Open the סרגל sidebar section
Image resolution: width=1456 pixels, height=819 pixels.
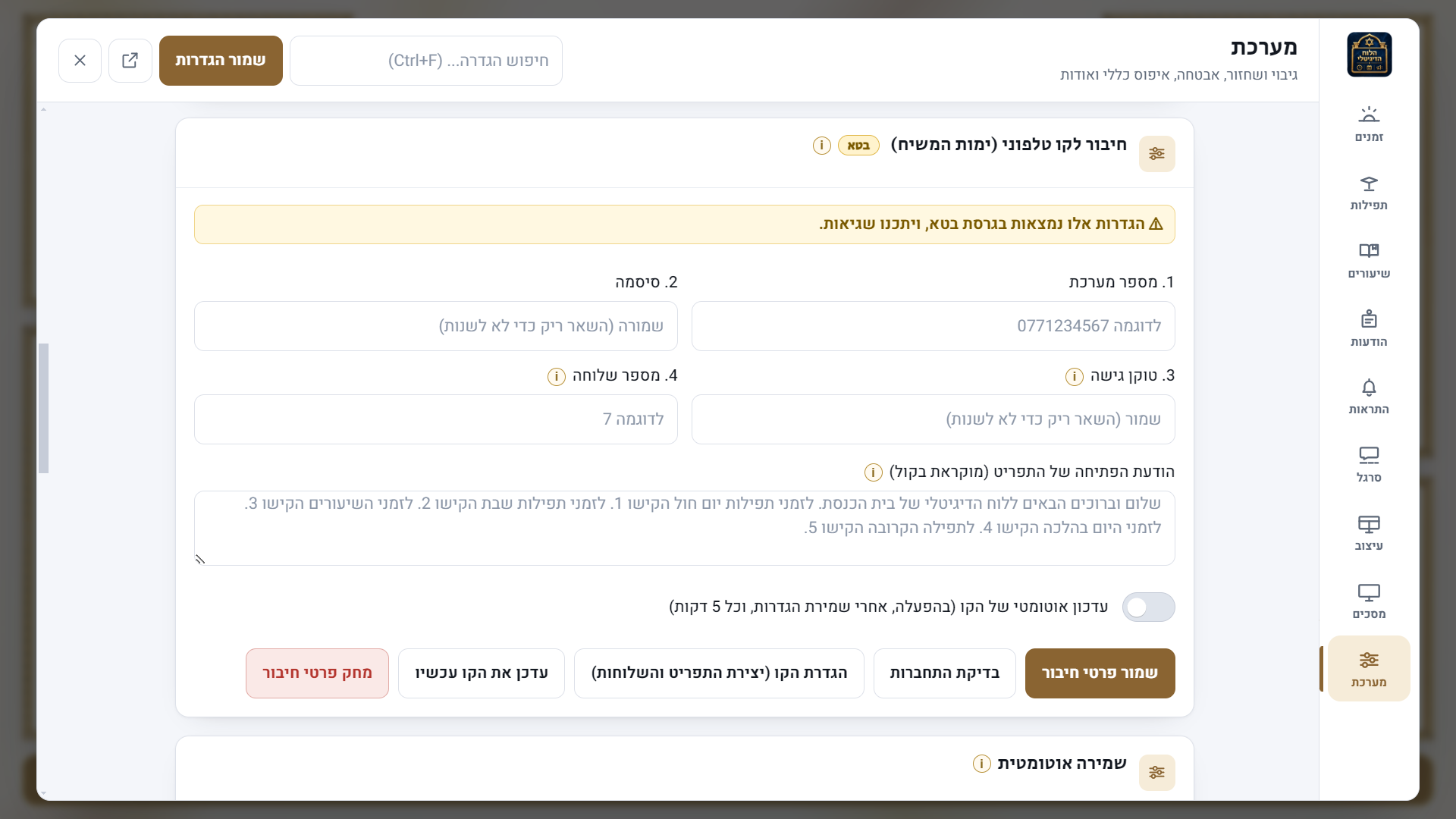click(x=1369, y=465)
